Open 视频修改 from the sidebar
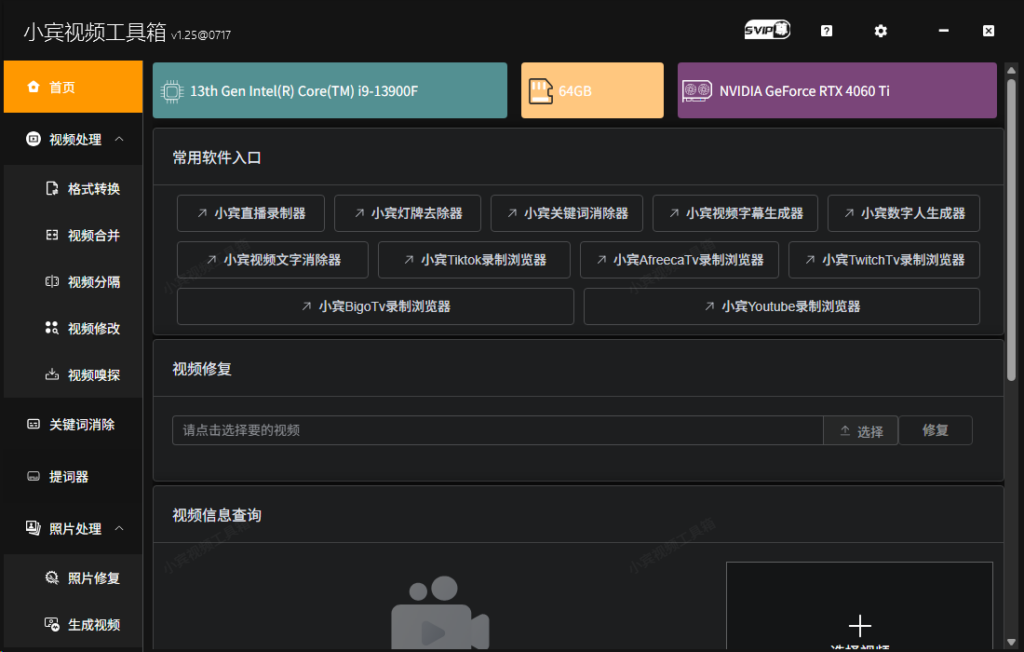 coord(73,328)
